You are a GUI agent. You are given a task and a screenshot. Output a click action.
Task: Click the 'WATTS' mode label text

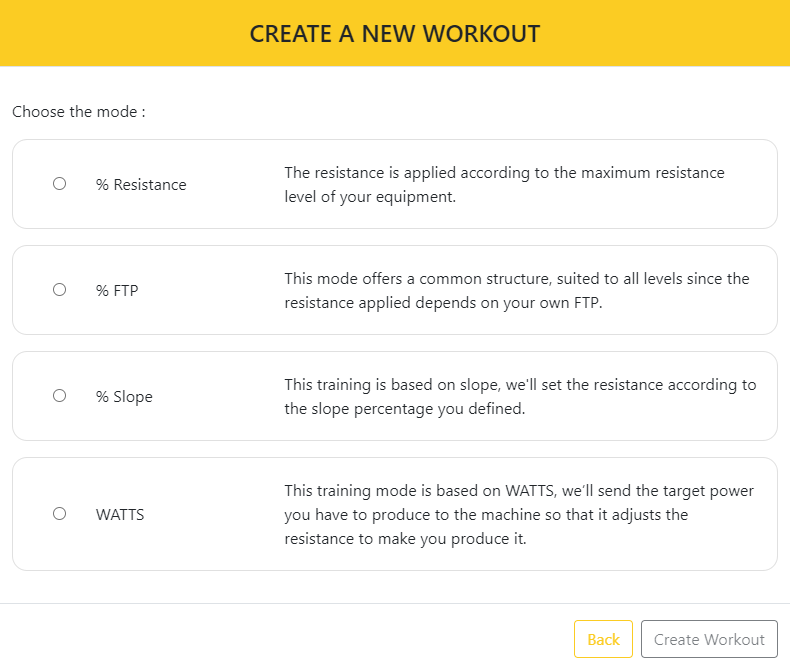(x=120, y=515)
